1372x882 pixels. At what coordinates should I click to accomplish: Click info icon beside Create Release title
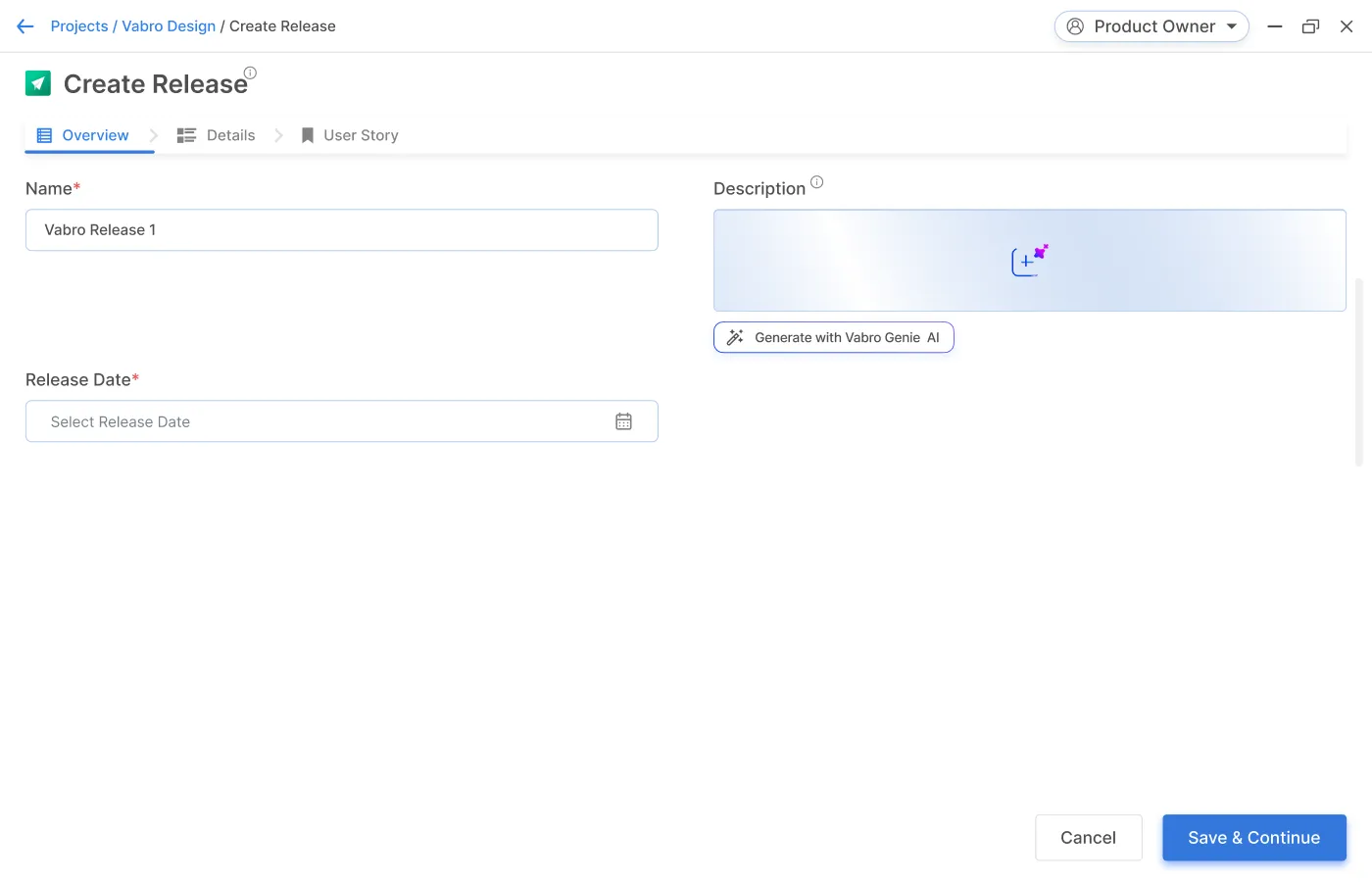250,73
